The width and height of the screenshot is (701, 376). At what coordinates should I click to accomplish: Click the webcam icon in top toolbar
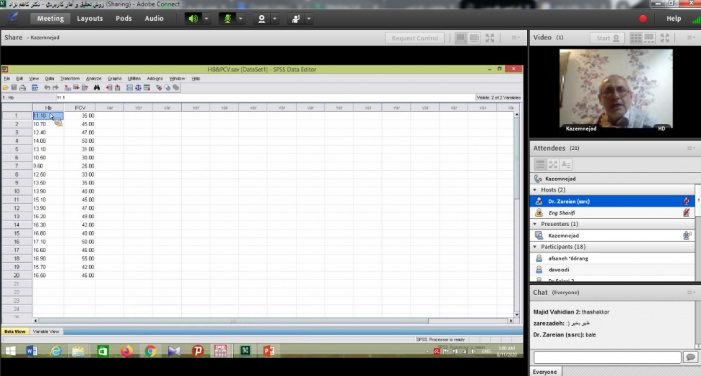pyautogui.click(x=262, y=19)
